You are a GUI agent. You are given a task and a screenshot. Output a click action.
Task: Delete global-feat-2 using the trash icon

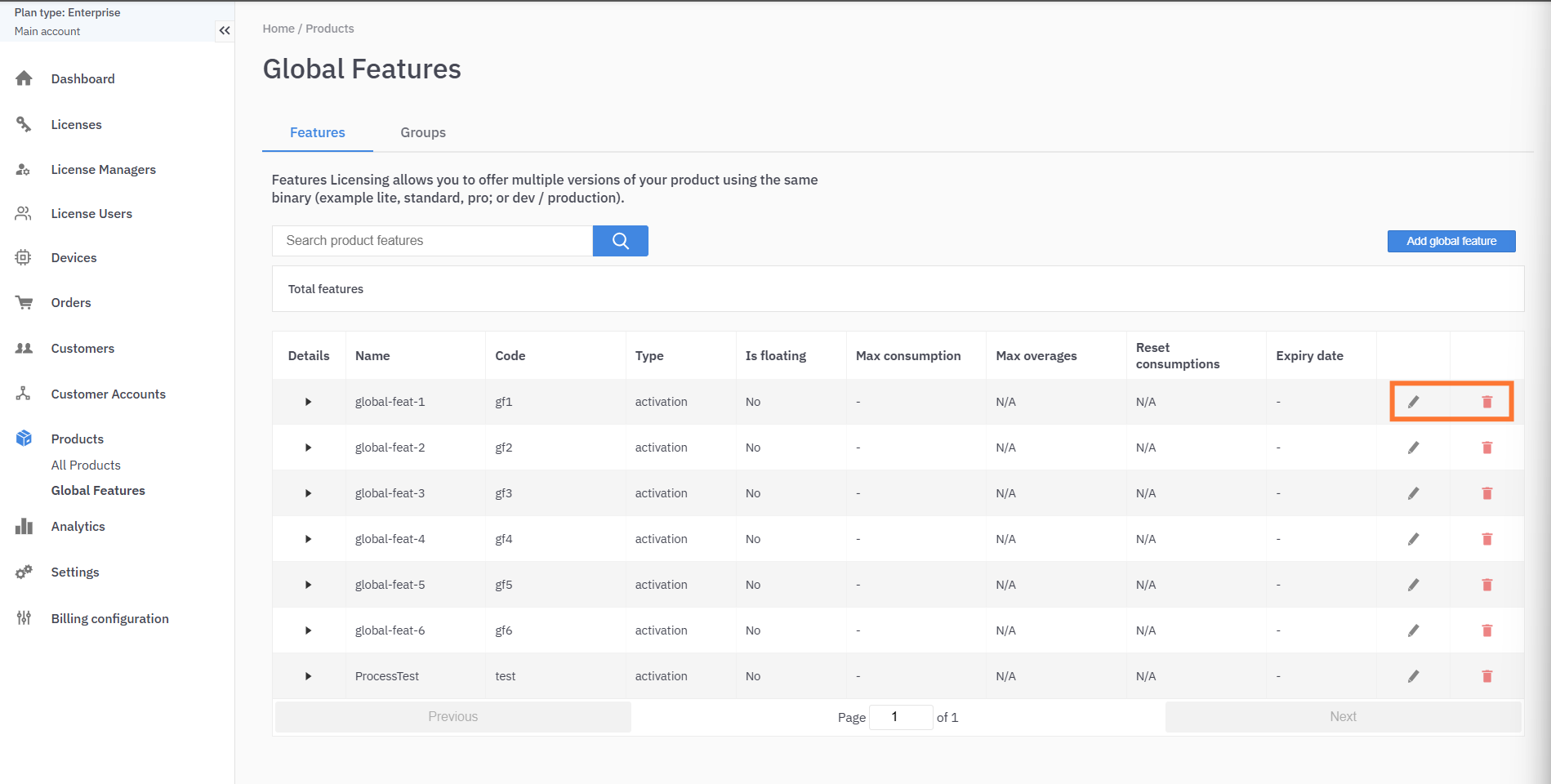click(x=1486, y=448)
